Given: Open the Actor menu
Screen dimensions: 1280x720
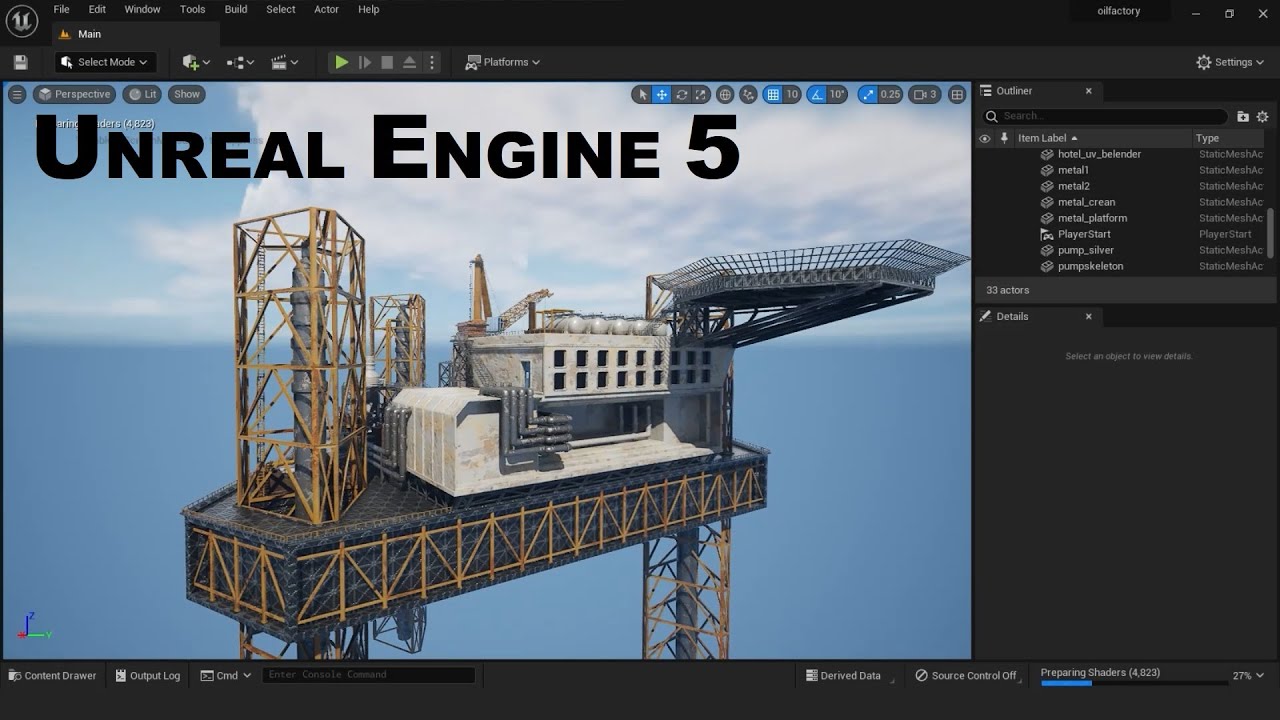Looking at the screenshot, I should 326,9.
